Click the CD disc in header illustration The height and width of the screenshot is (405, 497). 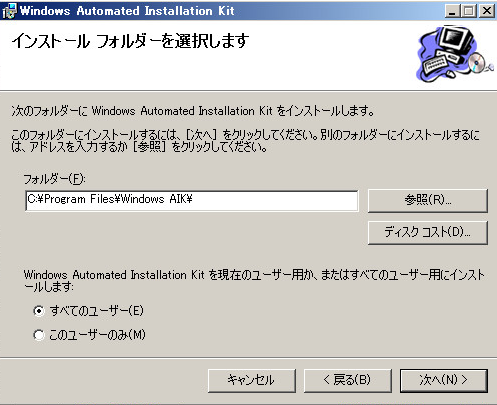point(477,62)
